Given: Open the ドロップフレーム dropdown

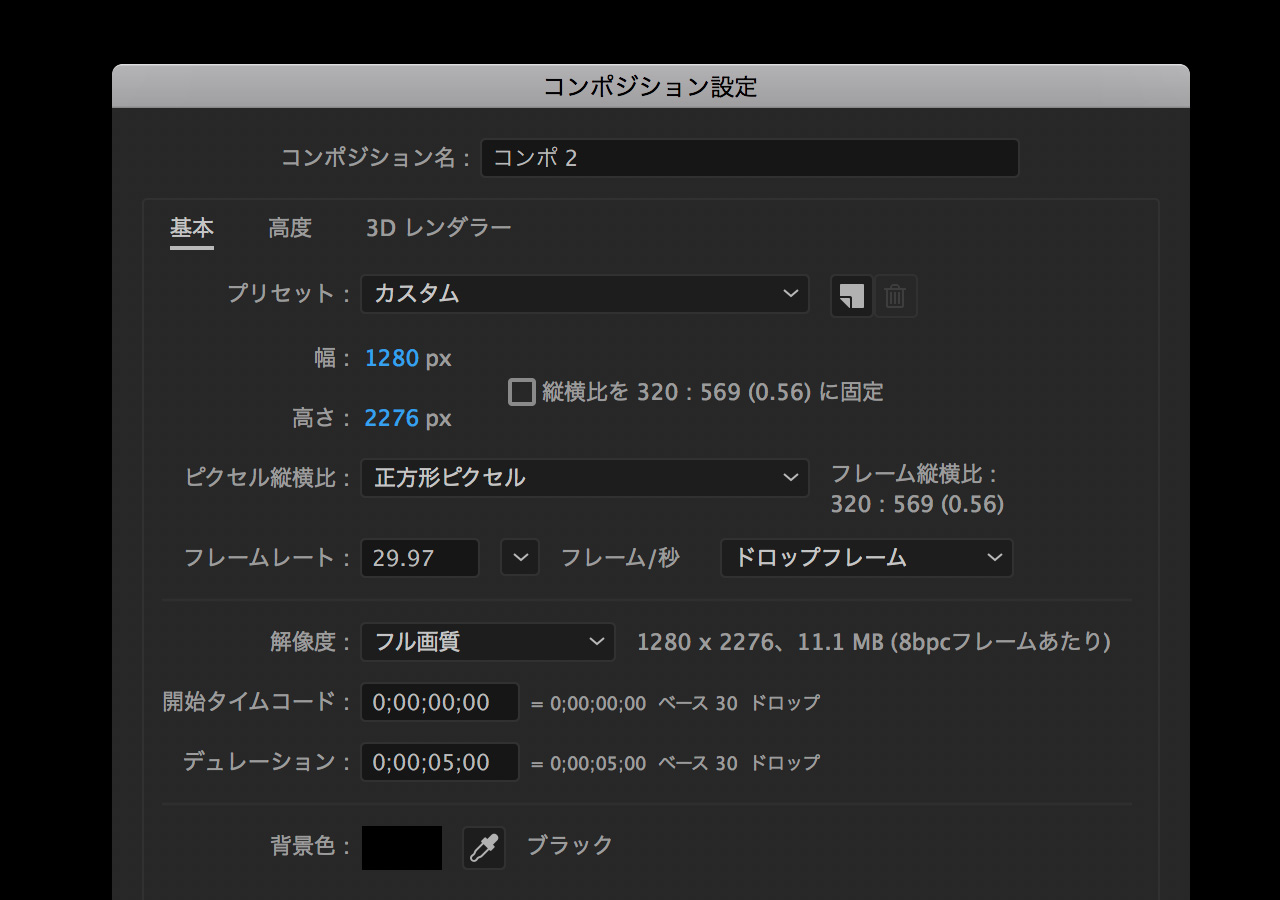Looking at the screenshot, I should coord(866,558).
